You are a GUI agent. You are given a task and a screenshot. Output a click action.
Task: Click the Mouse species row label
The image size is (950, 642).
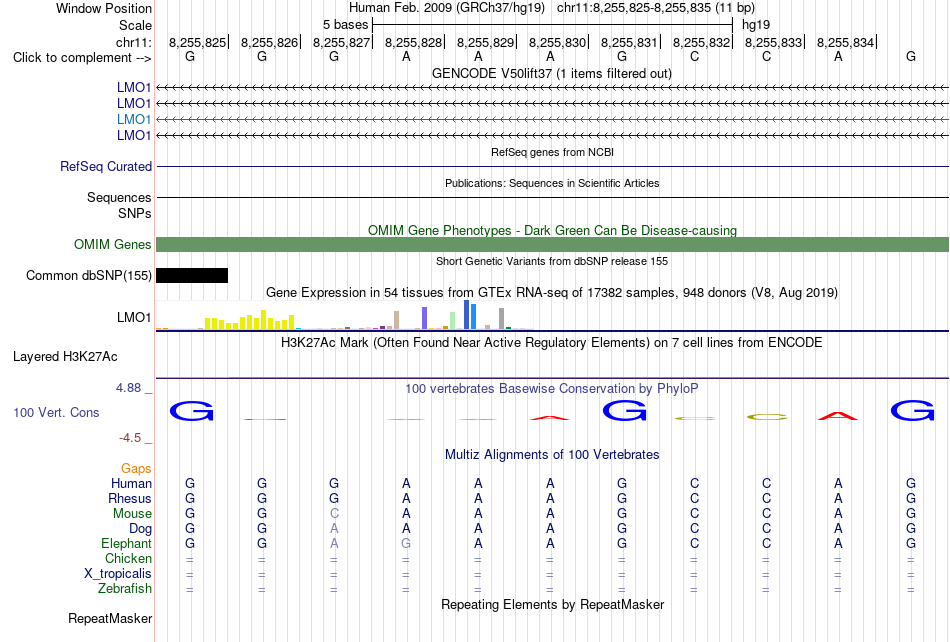click(132, 514)
